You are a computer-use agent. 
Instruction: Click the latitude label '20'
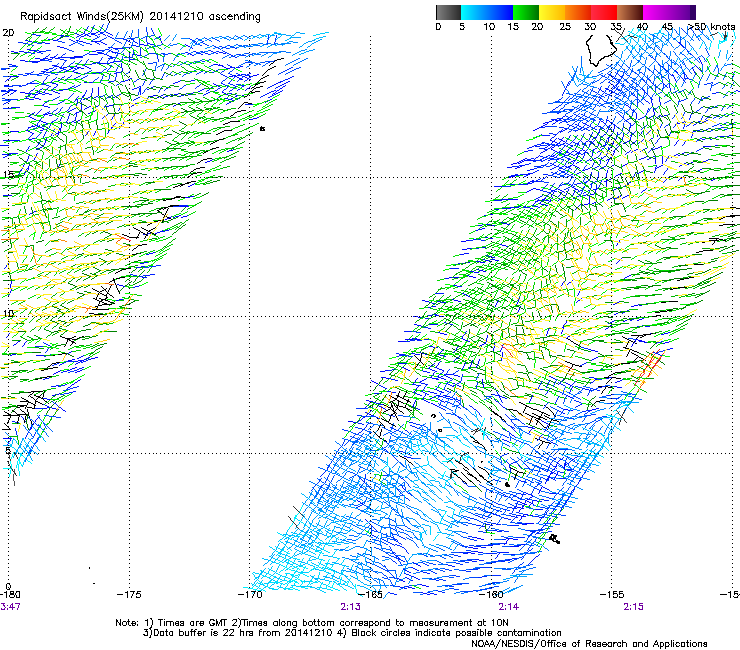pyautogui.click(x=8, y=33)
